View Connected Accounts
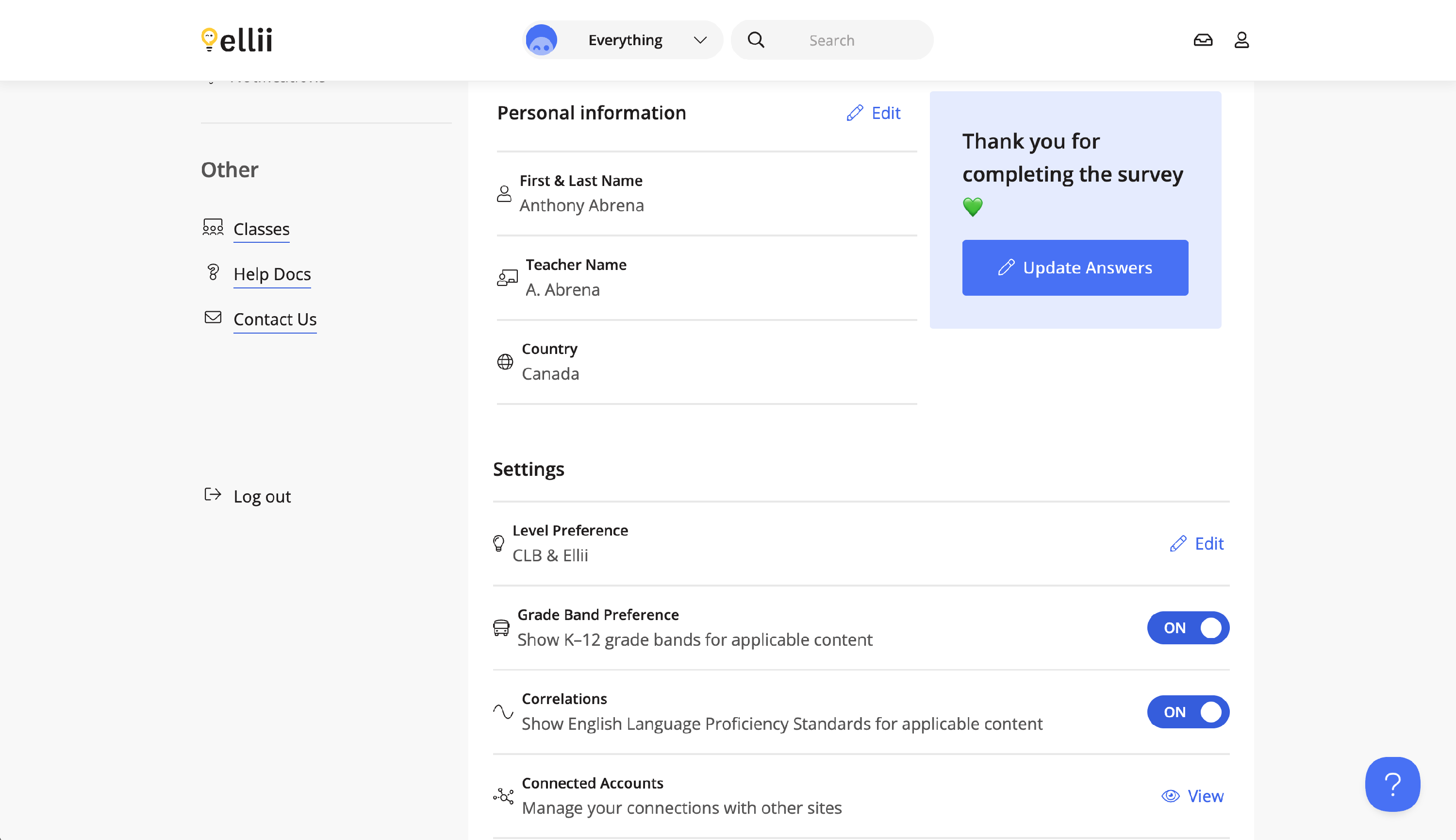This screenshot has height=840, width=1456. click(1192, 796)
